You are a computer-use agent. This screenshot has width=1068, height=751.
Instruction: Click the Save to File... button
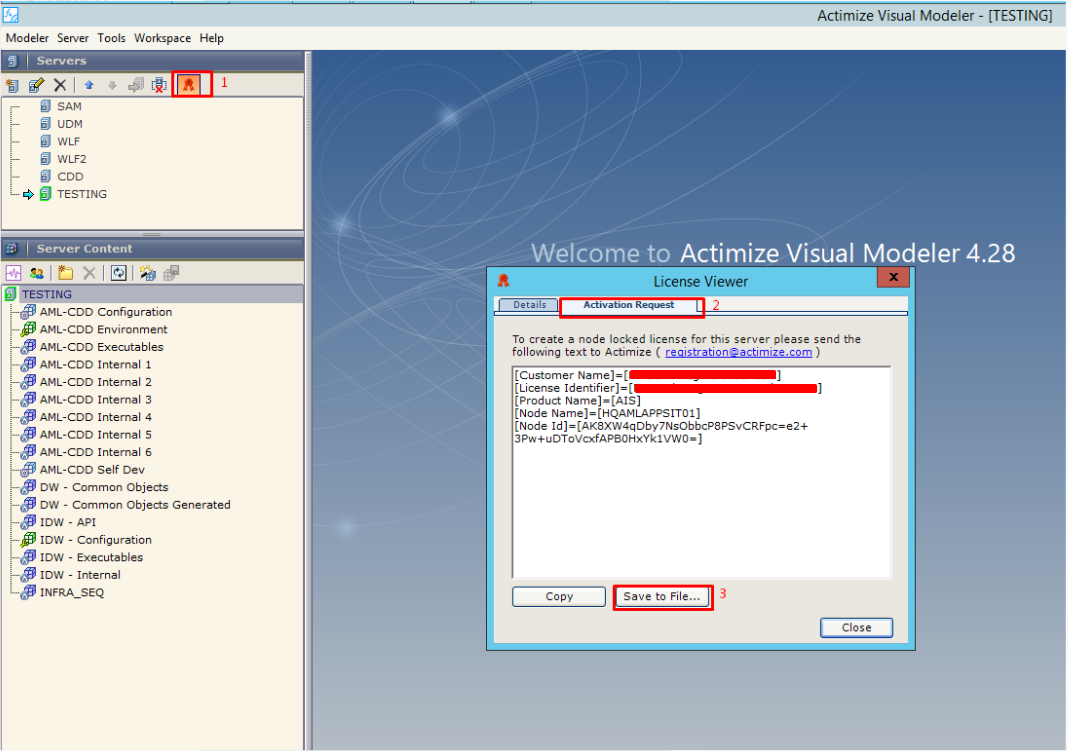661,596
